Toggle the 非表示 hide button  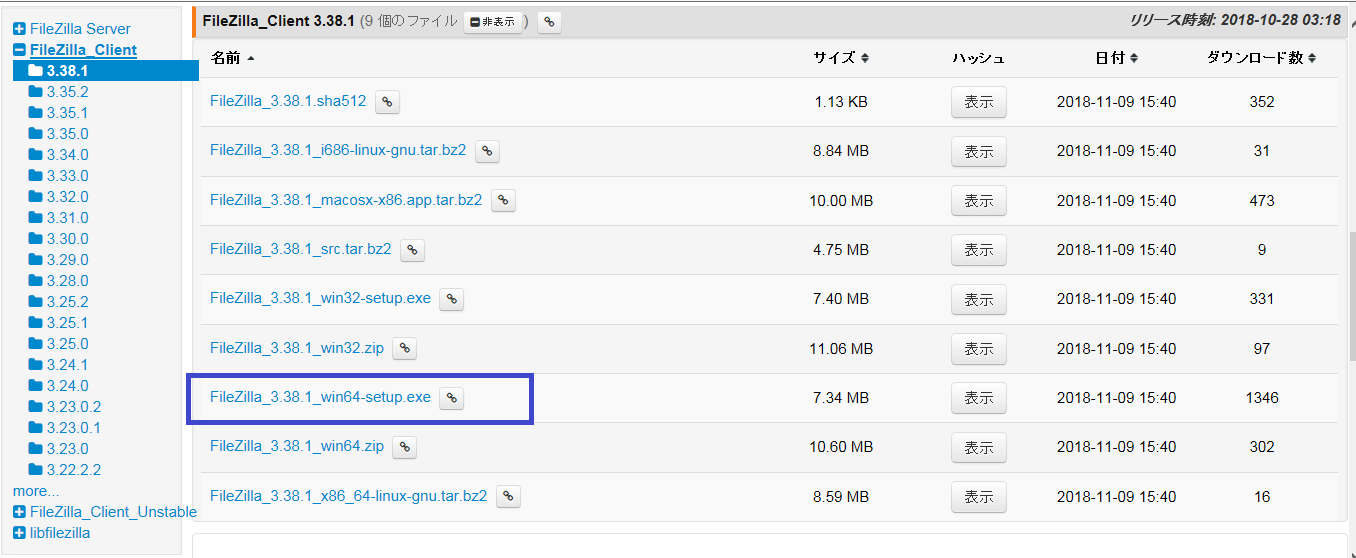(492, 21)
